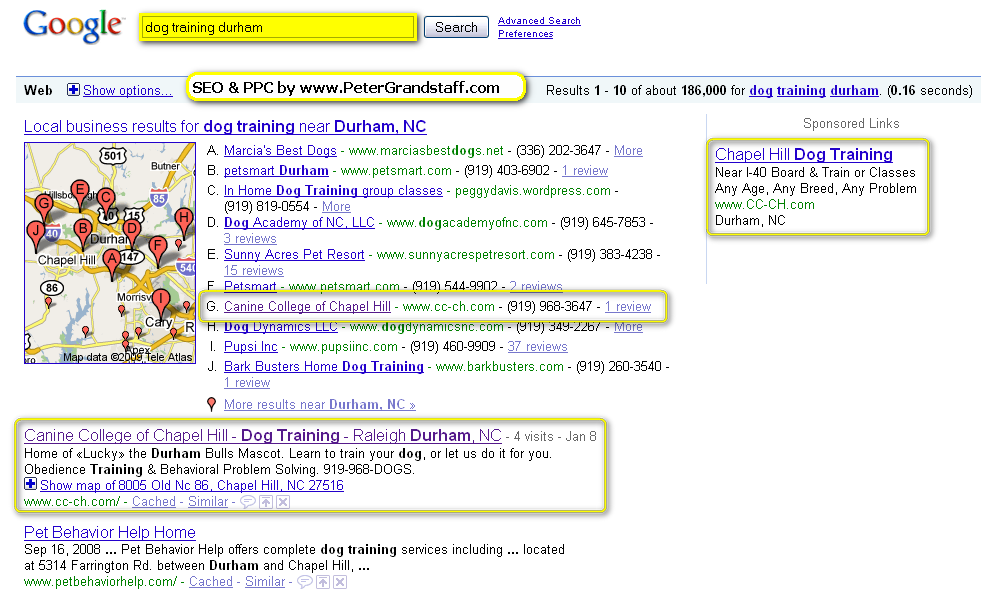Open Dog Academy of NC, LLC listing
Image resolution: width=997 pixels, height=598 pixels.
point(299,223)
